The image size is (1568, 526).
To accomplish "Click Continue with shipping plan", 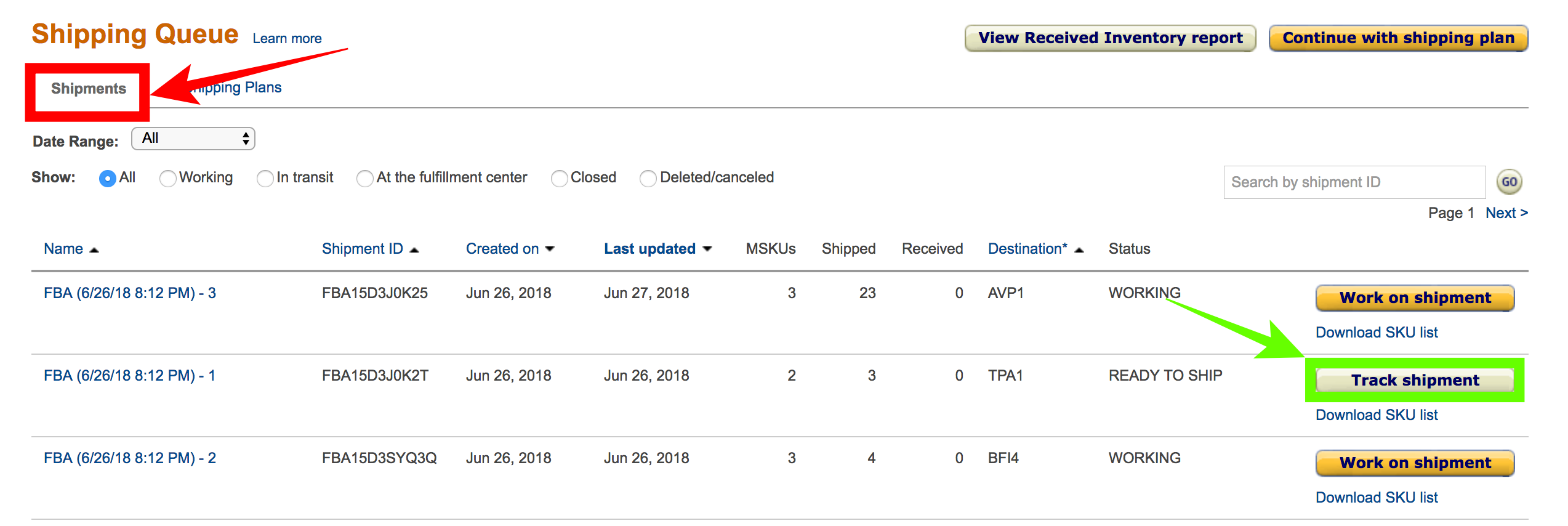I will coord(1398,38).
